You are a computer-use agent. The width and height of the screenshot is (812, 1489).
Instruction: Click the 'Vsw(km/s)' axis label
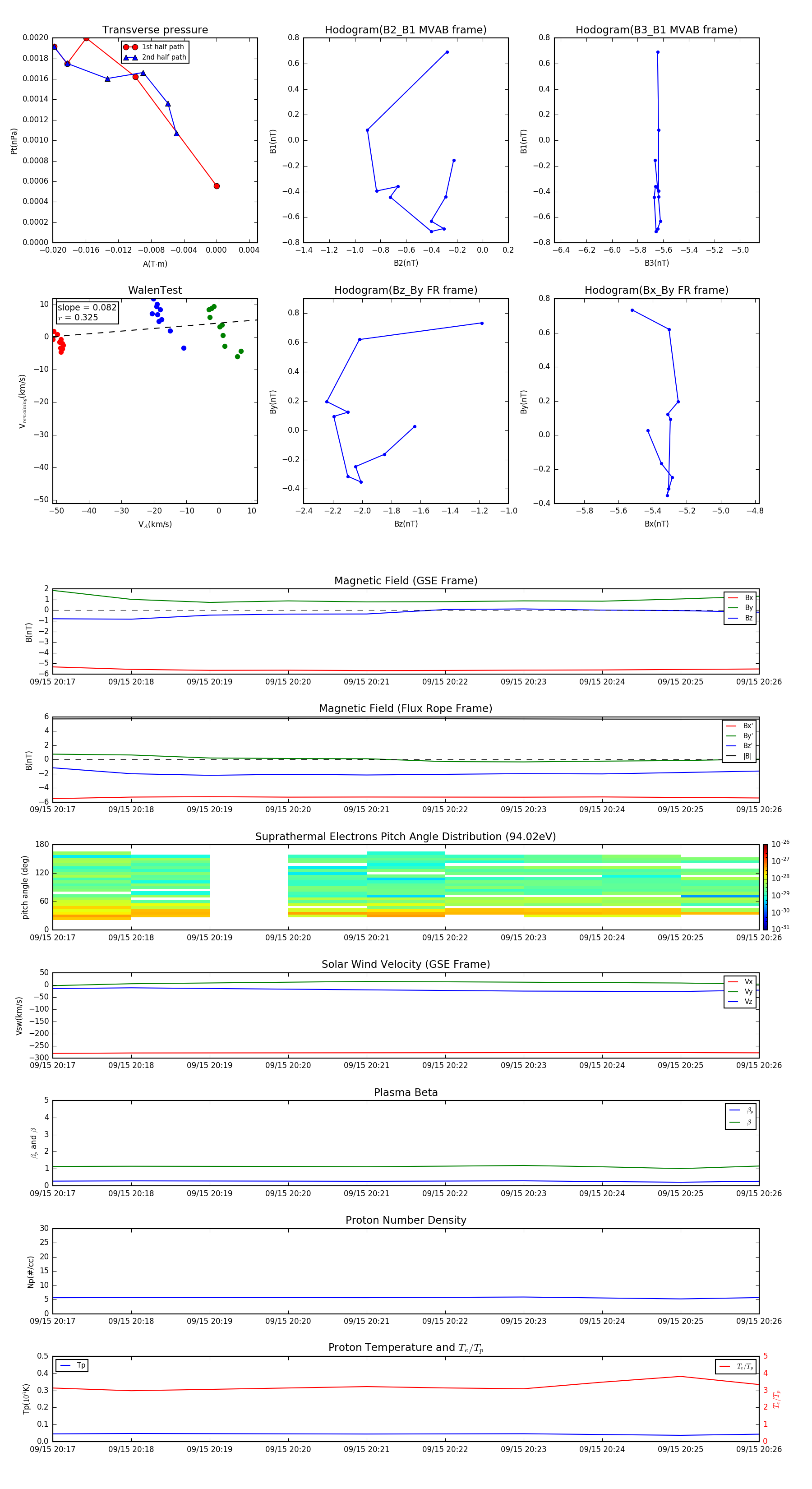pyautogui.click(x=18, y=1016)
